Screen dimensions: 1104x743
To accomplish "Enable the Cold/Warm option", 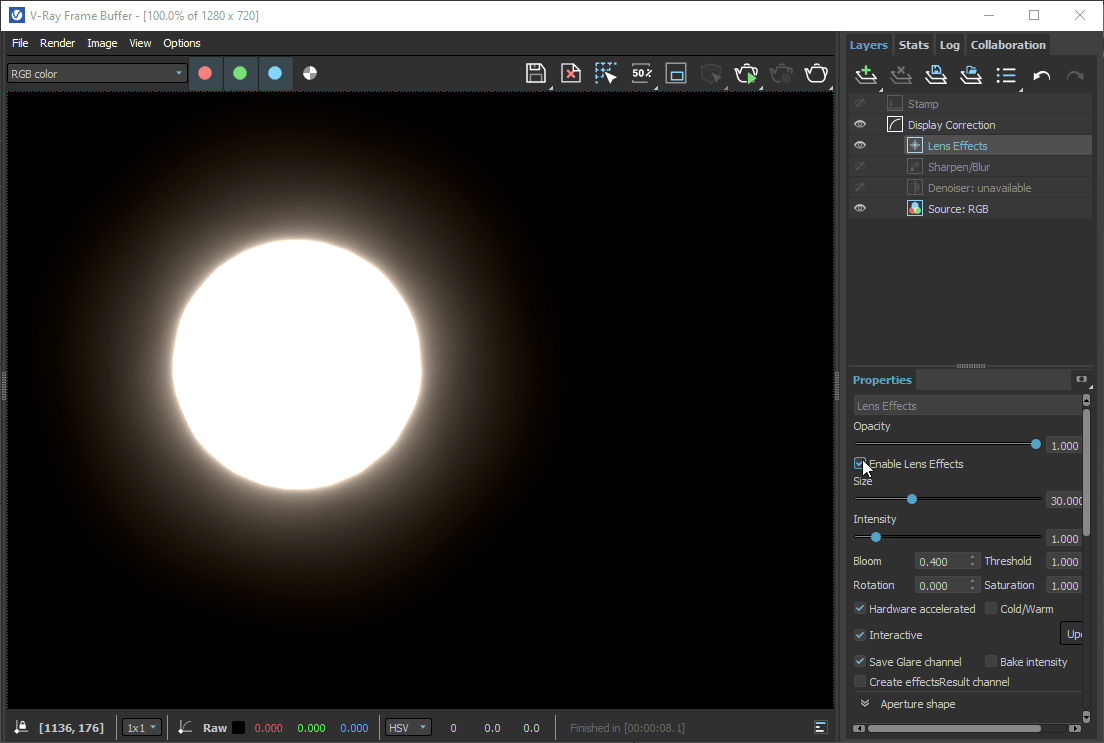I will pos(991,608).
